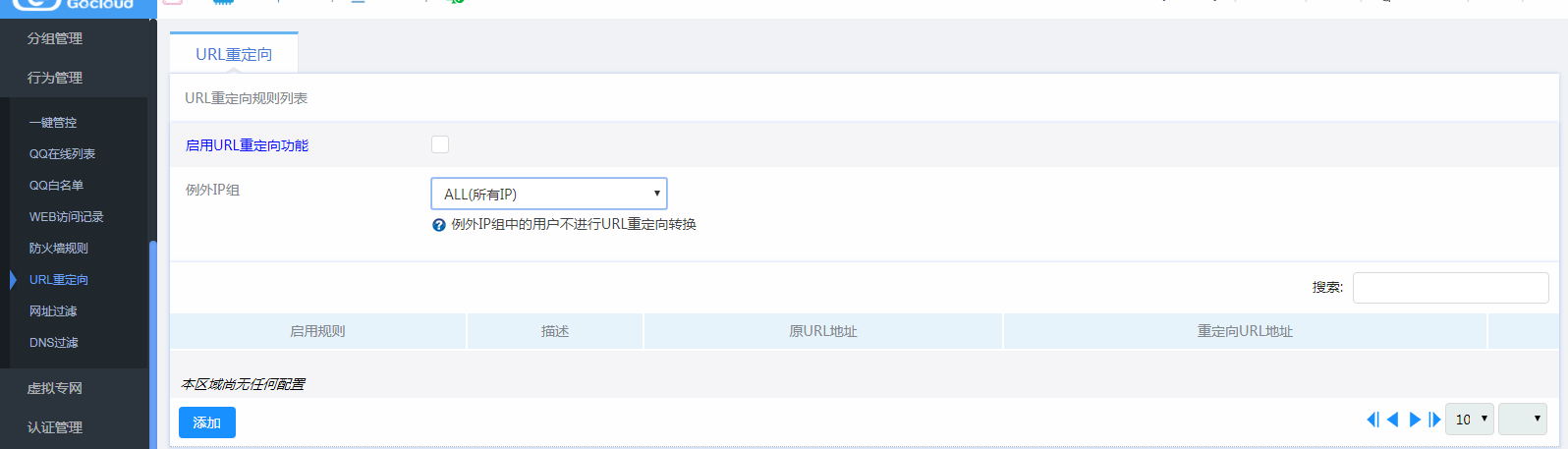Image resolution: width=1568 pixels, height=449 pixels.
Task: Click the 例外IP组中的用户不进行URL重定向转换 hint
Action: click(574, 225)
